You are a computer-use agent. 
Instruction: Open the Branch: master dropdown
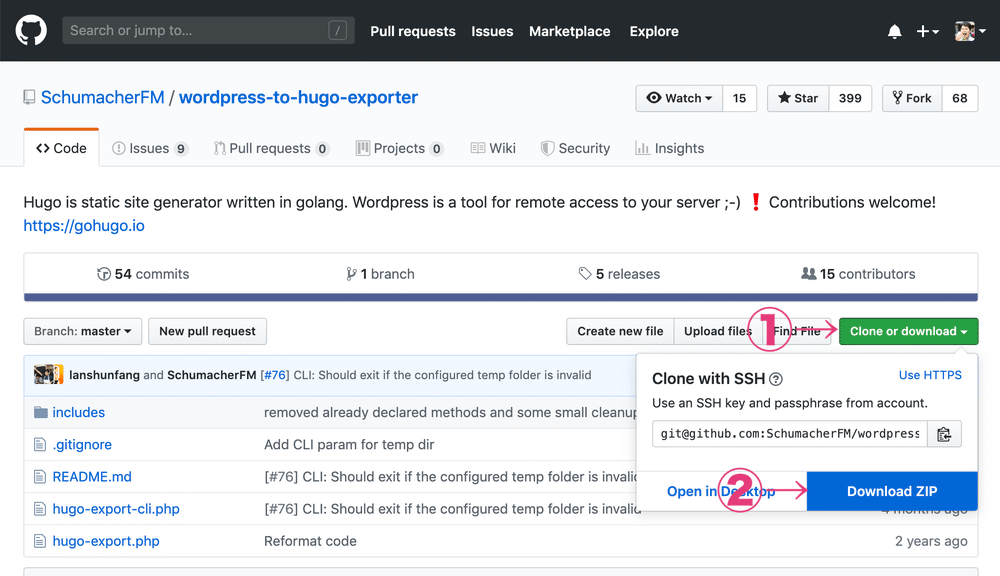click(82, 331)
